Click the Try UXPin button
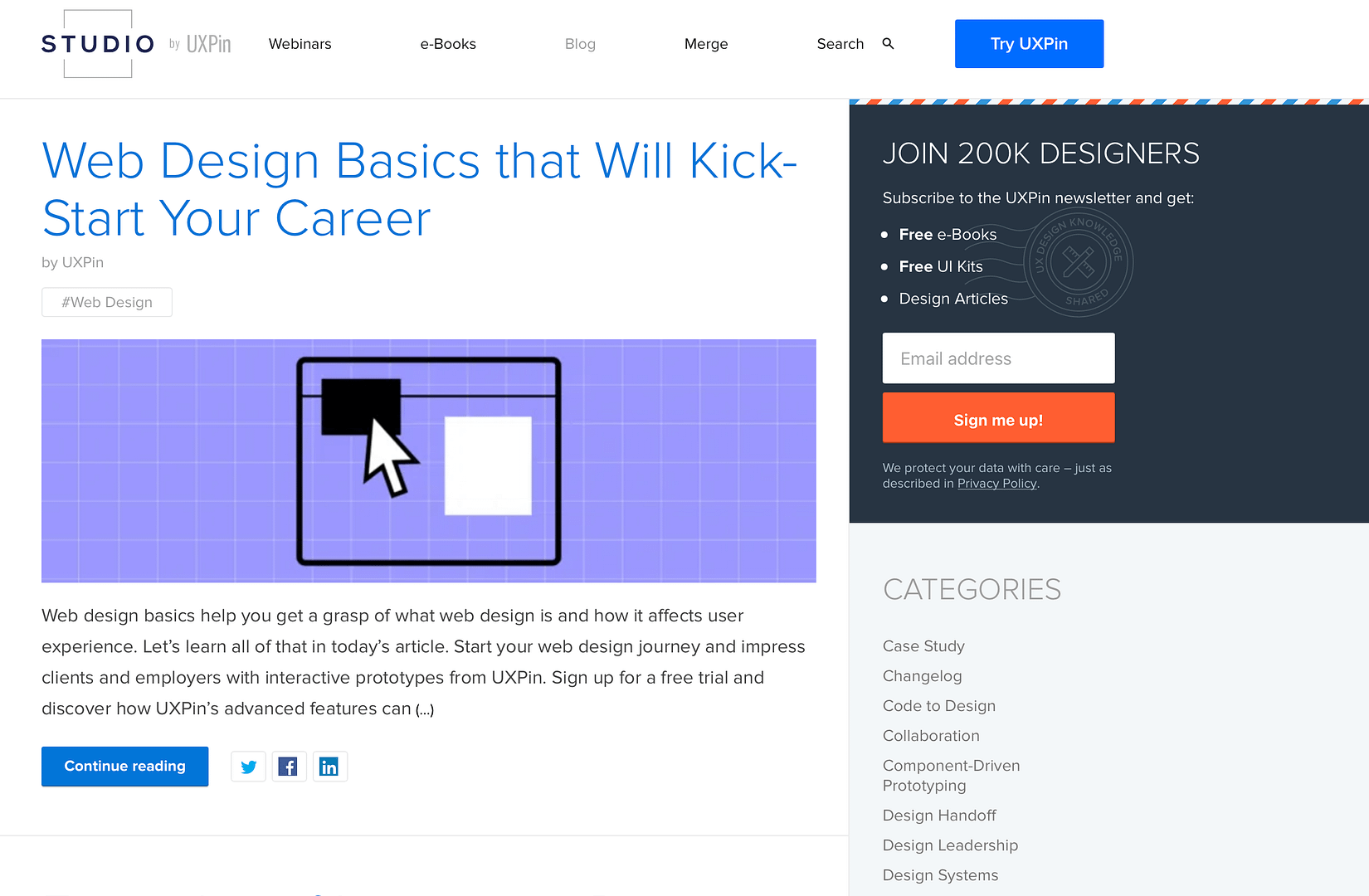Viewport: 1369px width, 896px height. tap(1029, 43)
